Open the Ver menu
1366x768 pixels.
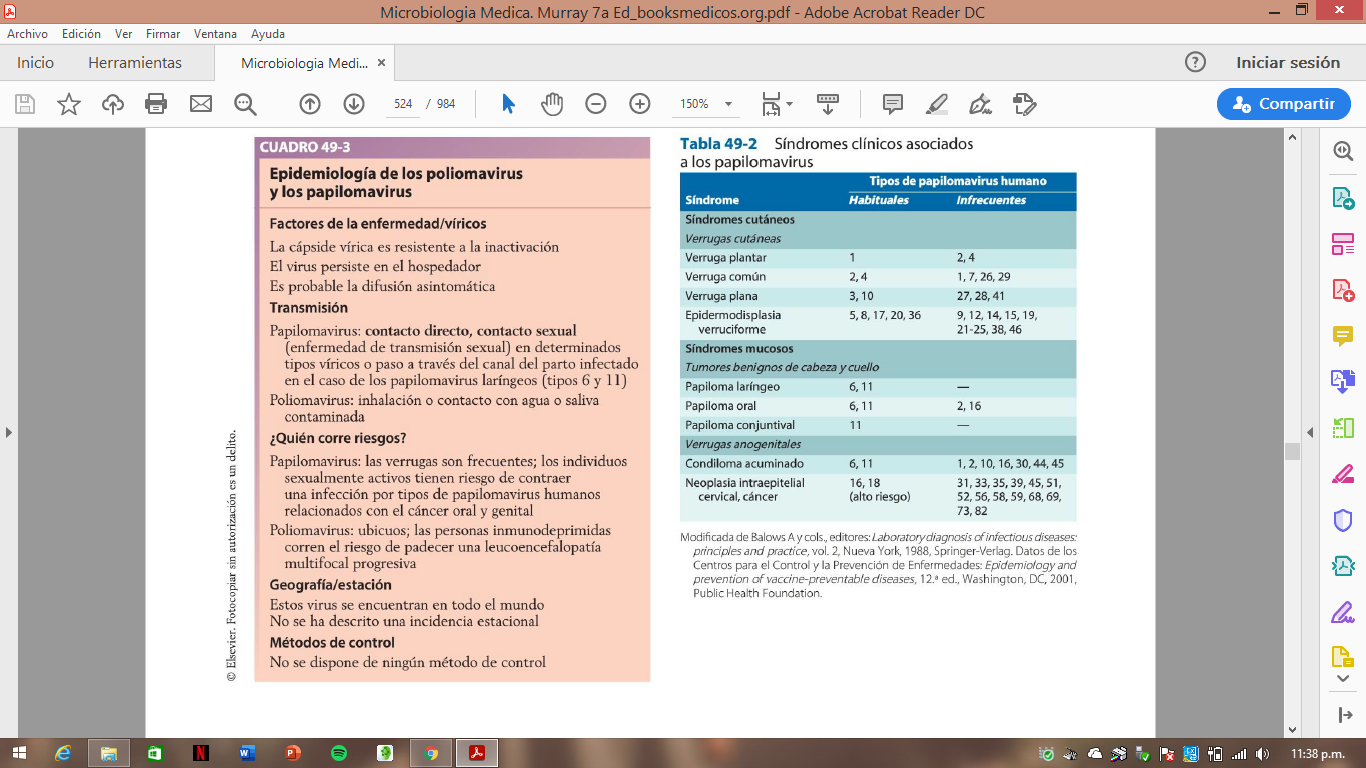coord(123,33)
